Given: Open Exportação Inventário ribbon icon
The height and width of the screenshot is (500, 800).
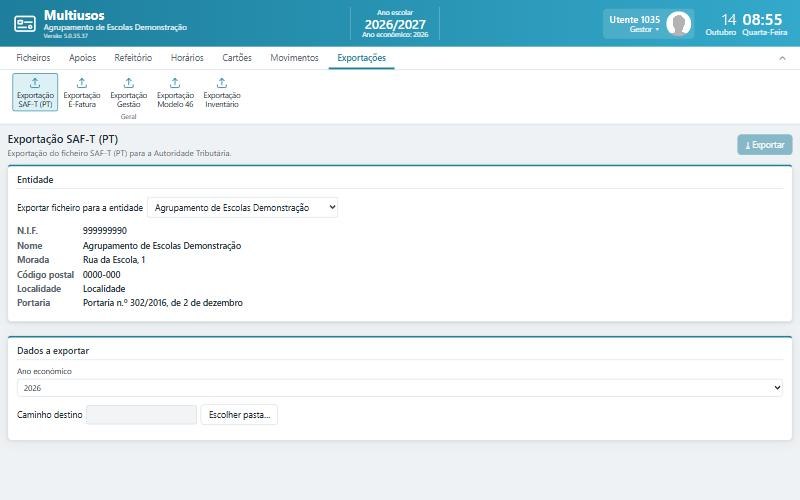Looking at the screenshot, I should [x=222, y=92].
